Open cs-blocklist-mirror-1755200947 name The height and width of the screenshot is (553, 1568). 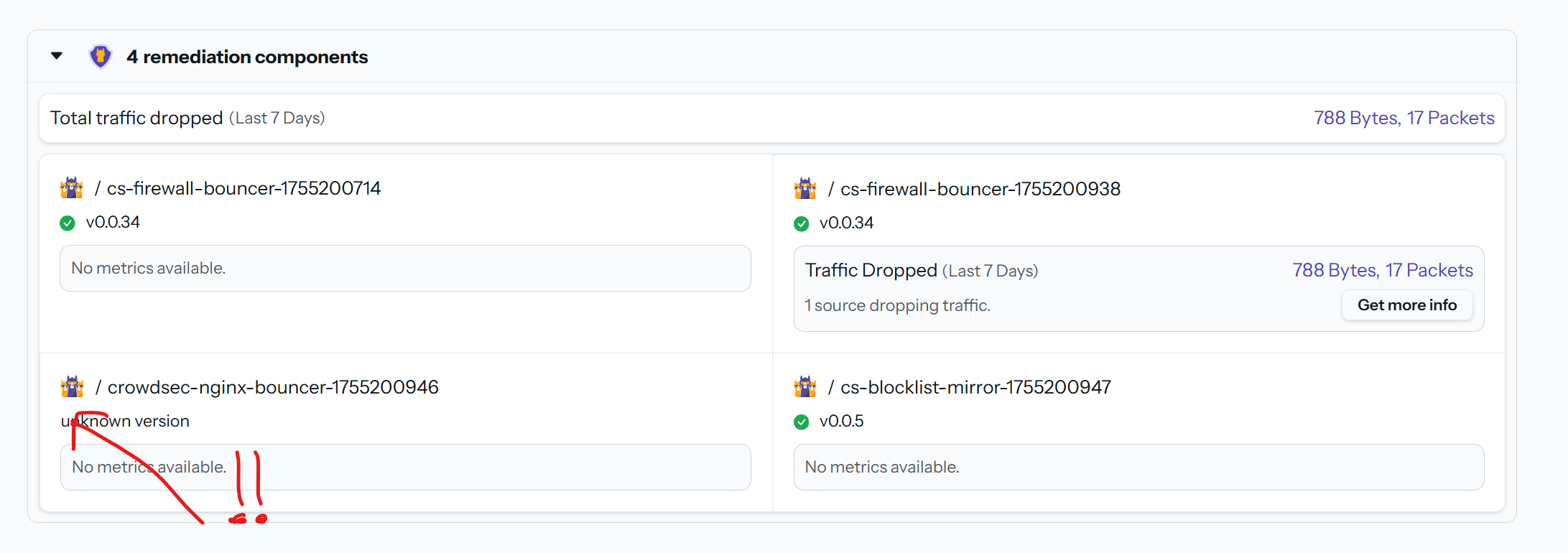[975, 387]
